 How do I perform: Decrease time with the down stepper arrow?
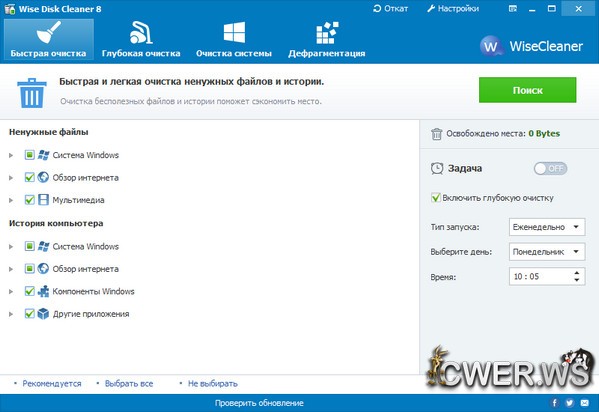click(x=576, y=280)
